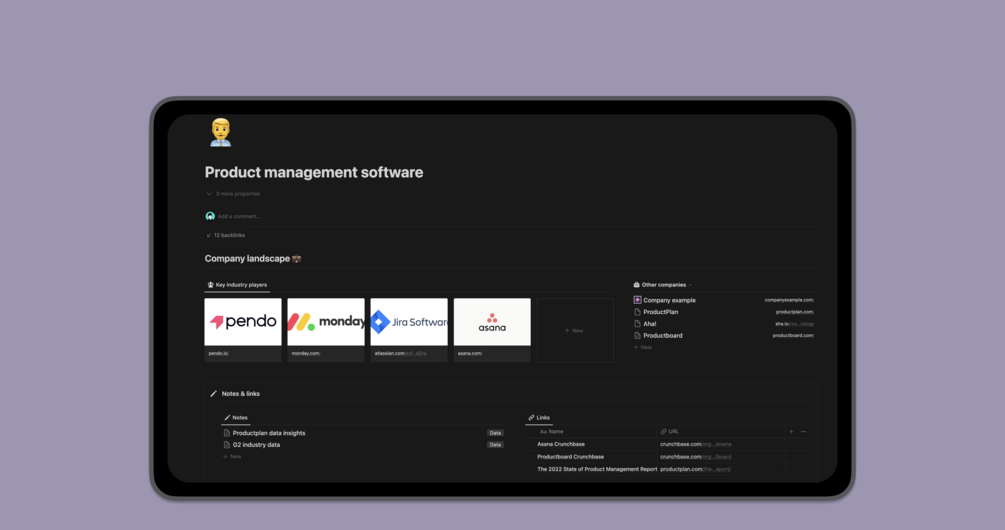Open G2 industry data note
This screenshot has width=1005, height=530.
coord(256,445)
